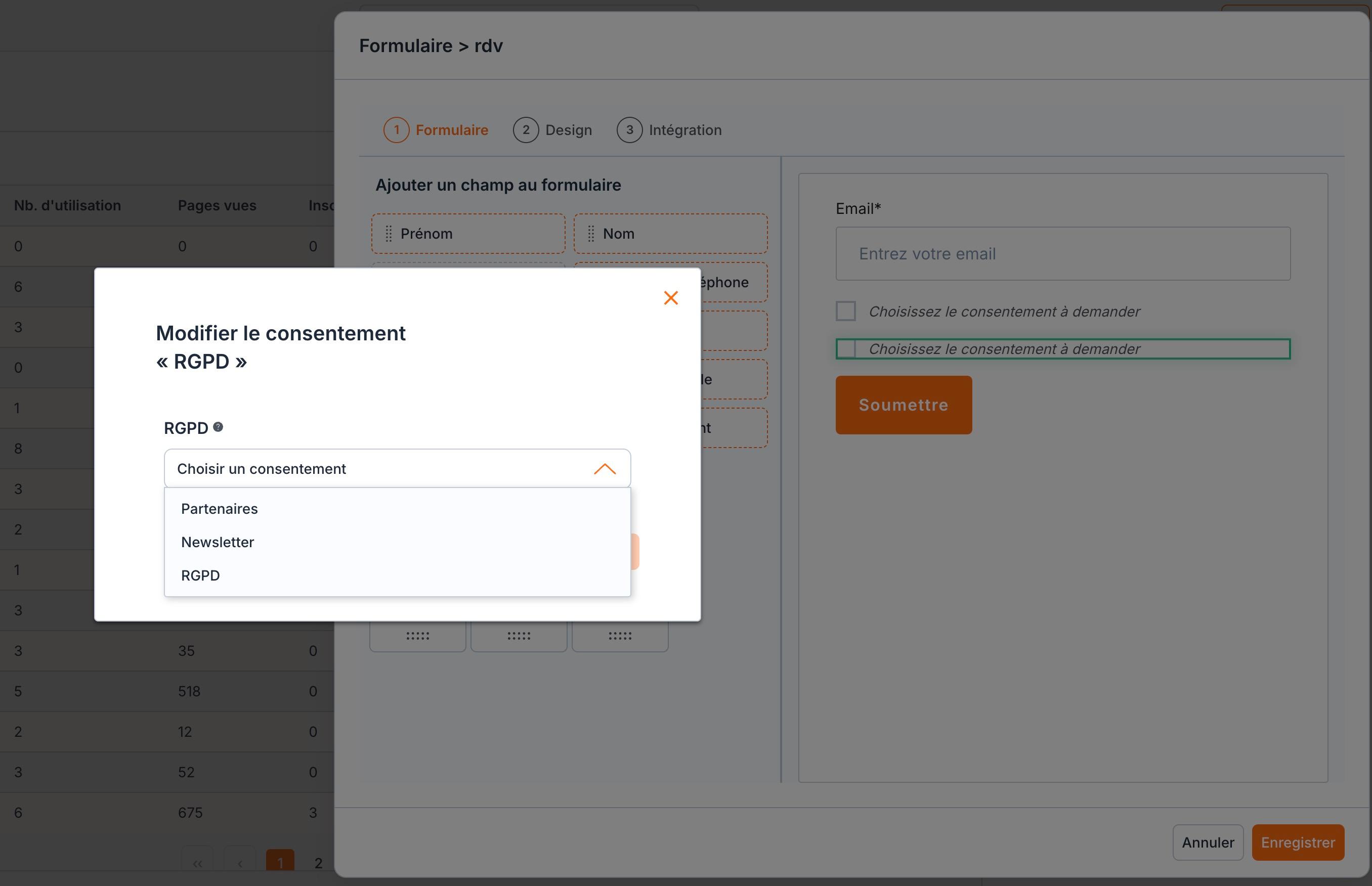Close the Modifier le consentement dialog

670,297
